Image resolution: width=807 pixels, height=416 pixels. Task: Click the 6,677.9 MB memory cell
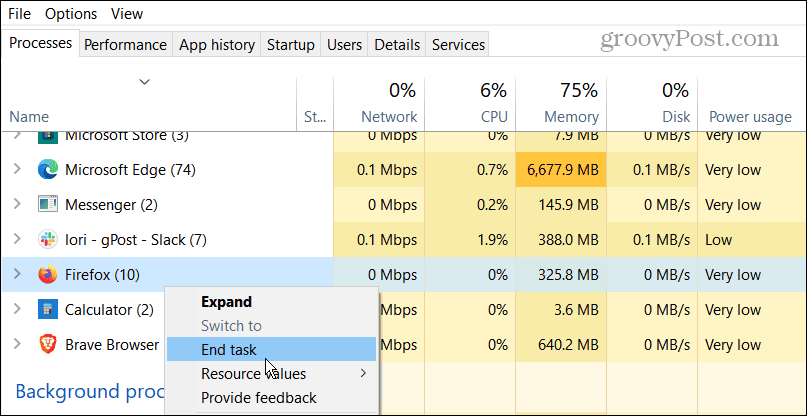(x=561, y=170)
